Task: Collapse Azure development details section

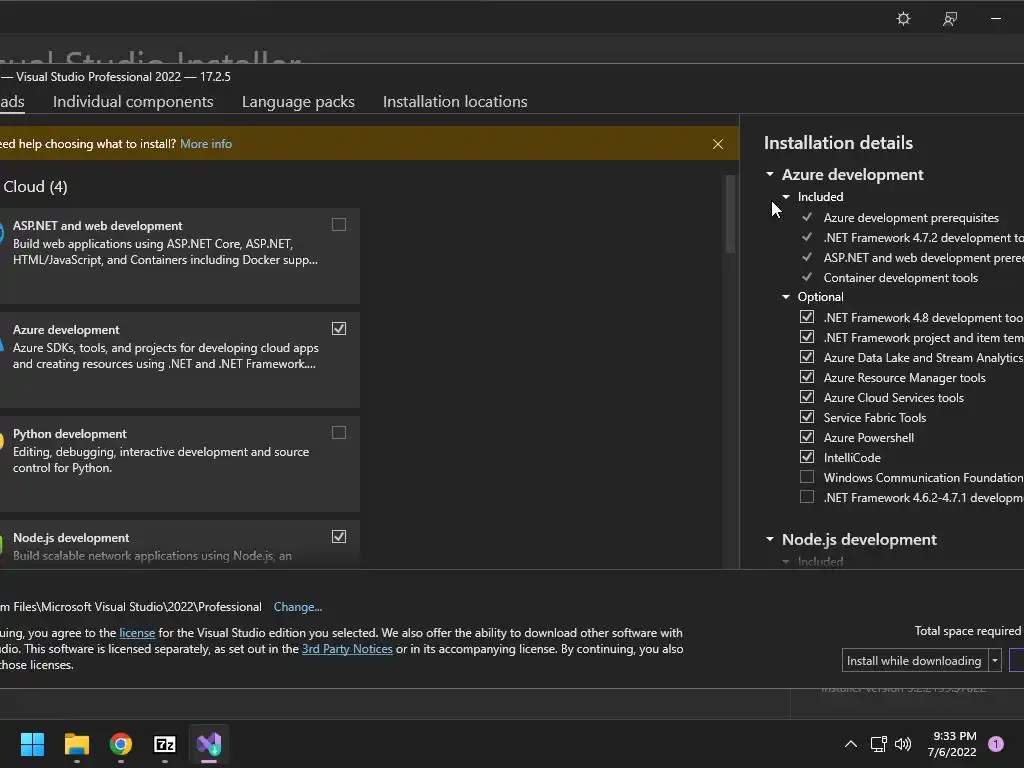Action: click(770, 174)
